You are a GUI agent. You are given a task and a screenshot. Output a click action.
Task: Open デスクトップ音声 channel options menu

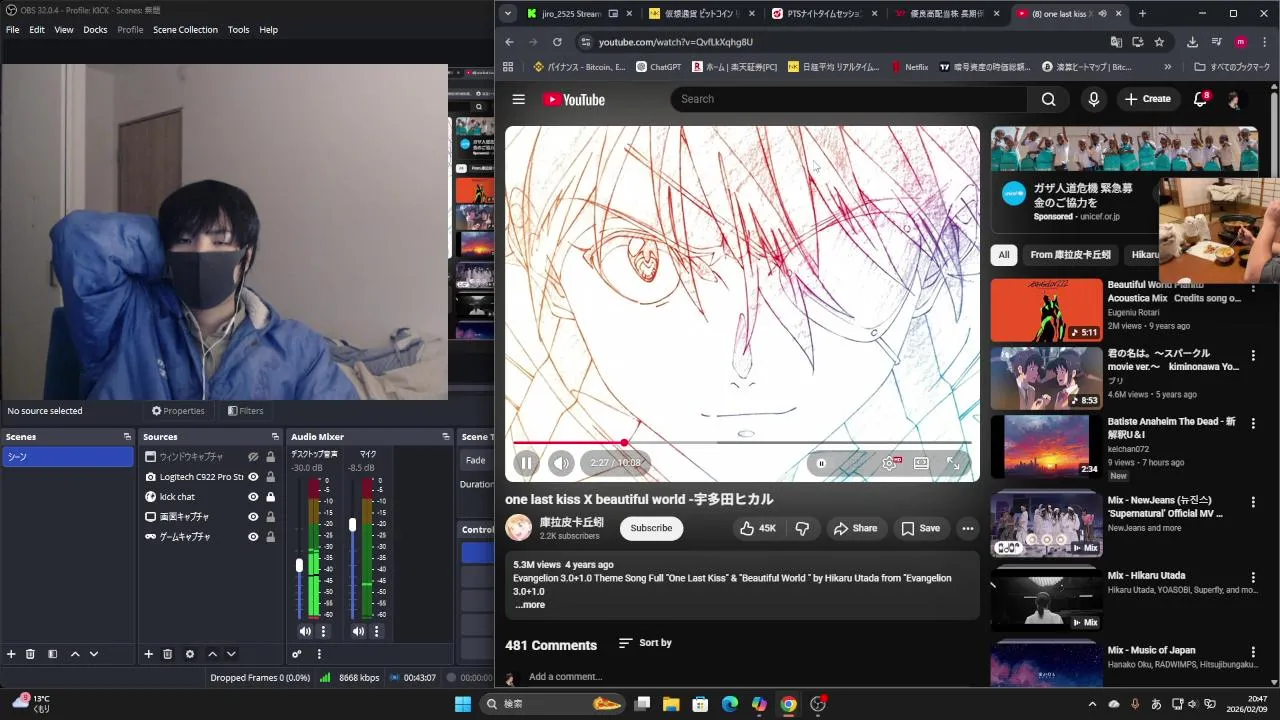(x=323, y=631)
